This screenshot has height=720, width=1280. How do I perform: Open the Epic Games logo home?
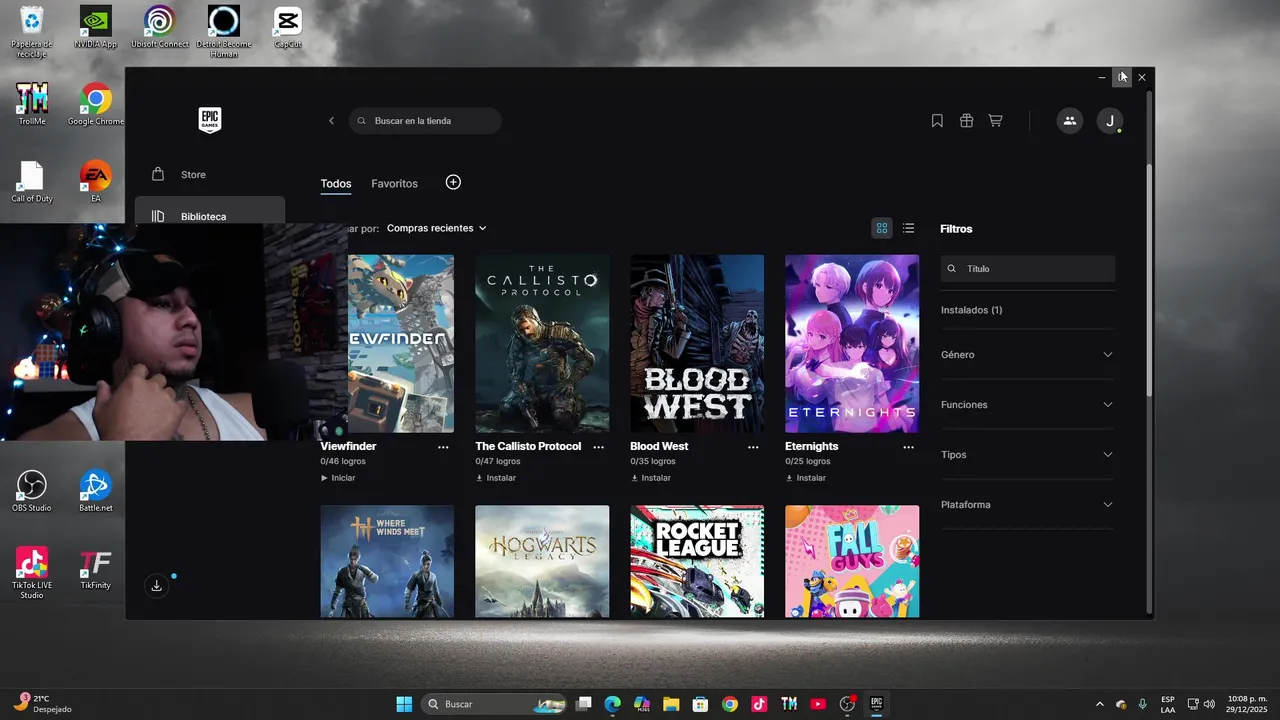(209, 120)
